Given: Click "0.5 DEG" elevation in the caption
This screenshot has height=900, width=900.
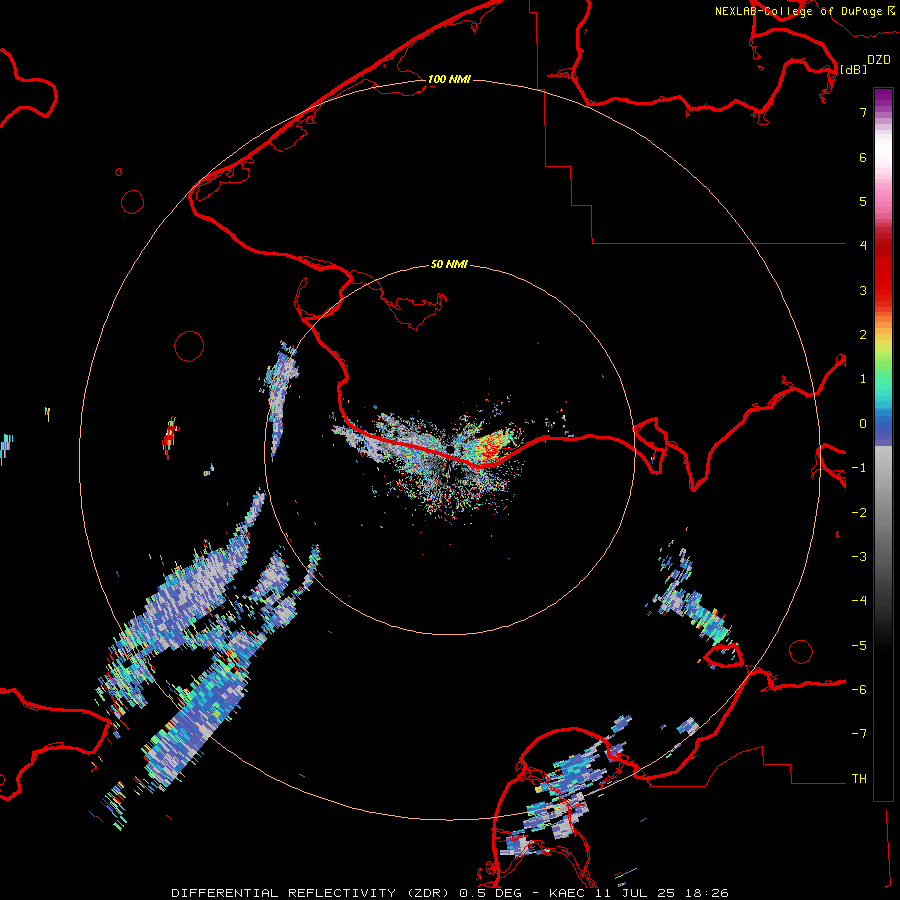Looking at the screenshot, I should coord(490,893).
